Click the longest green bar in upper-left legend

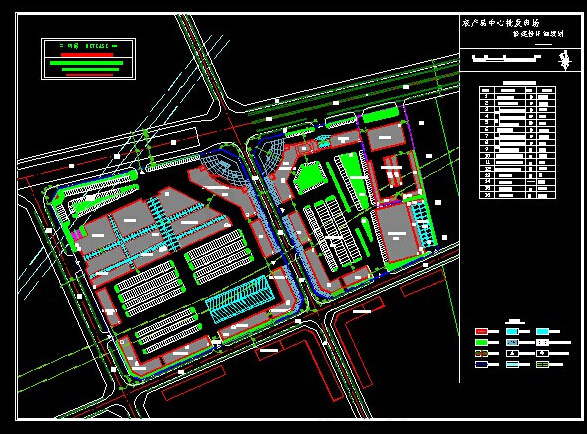pyautogui.click(x=86, y=63)
